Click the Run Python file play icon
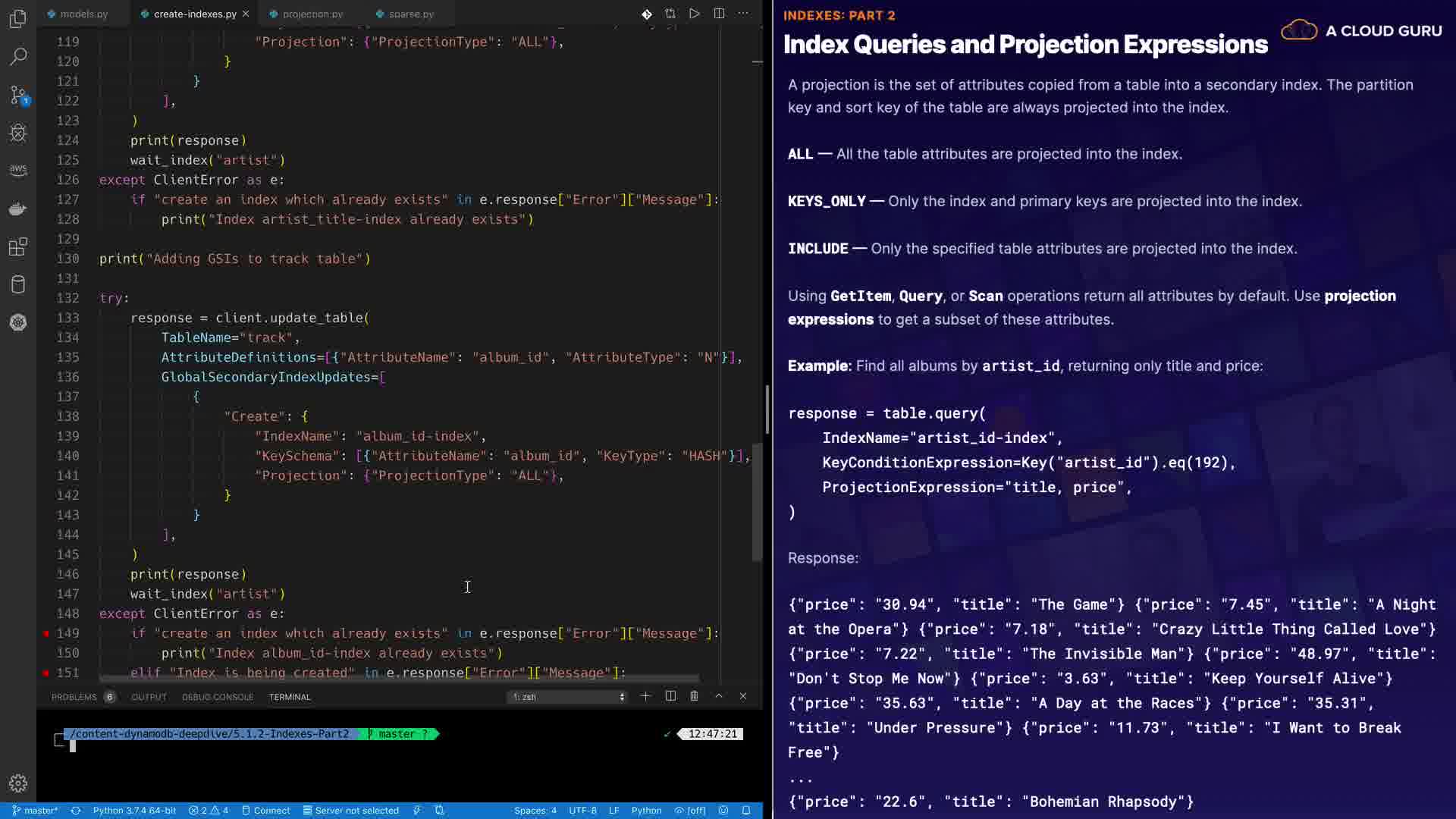 695,14
